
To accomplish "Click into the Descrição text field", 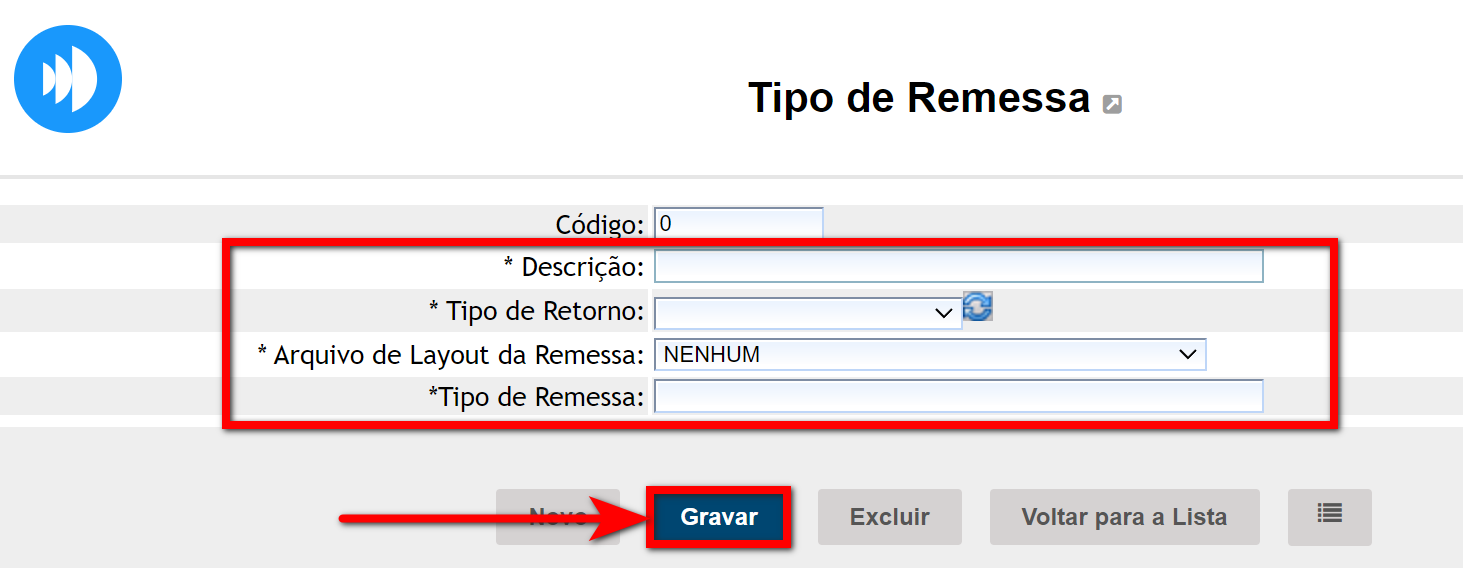I will (x=958, y=267).
